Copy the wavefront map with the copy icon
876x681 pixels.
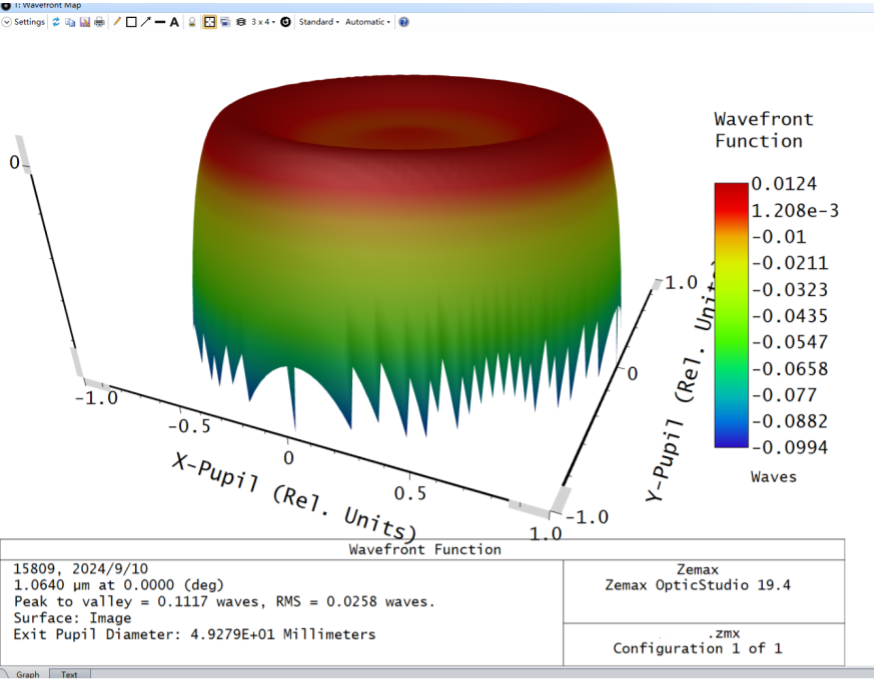pos(70,22)
